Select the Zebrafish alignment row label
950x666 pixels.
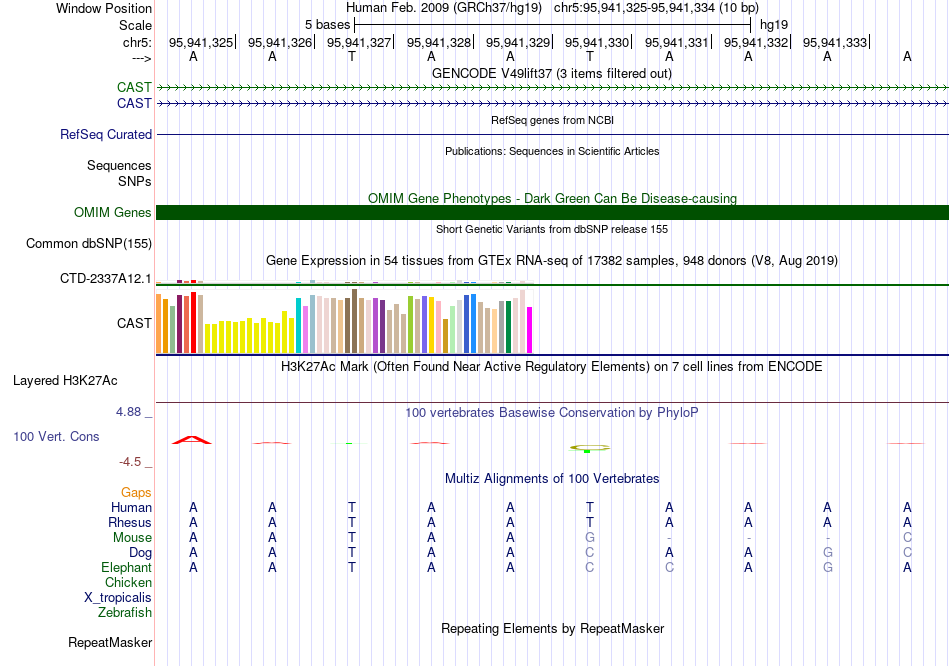(124, 613)
